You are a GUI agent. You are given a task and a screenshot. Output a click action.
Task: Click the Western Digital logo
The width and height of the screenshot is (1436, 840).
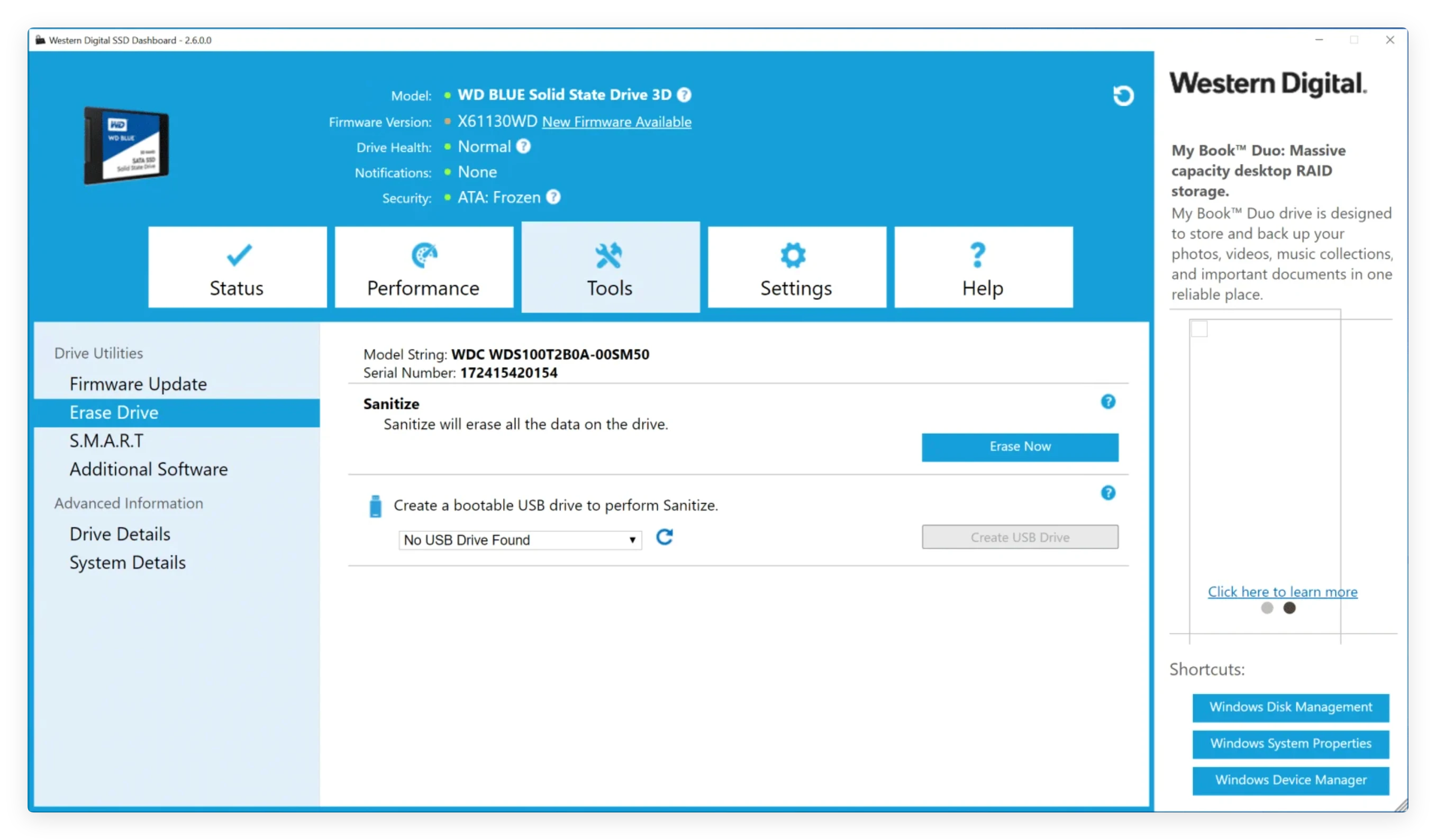tap(1268, 84)
